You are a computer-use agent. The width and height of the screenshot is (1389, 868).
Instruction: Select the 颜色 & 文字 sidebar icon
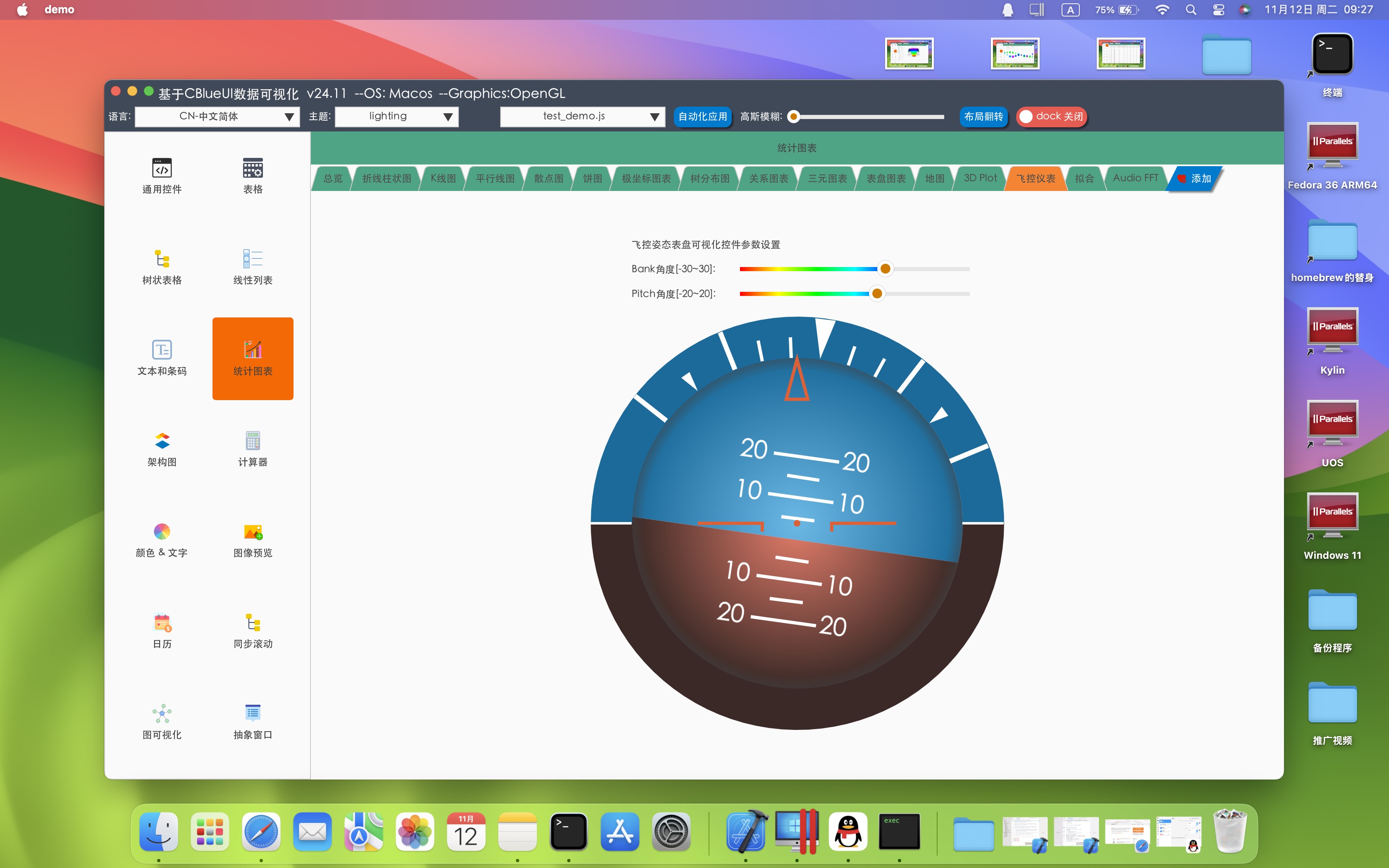[162, 540]
